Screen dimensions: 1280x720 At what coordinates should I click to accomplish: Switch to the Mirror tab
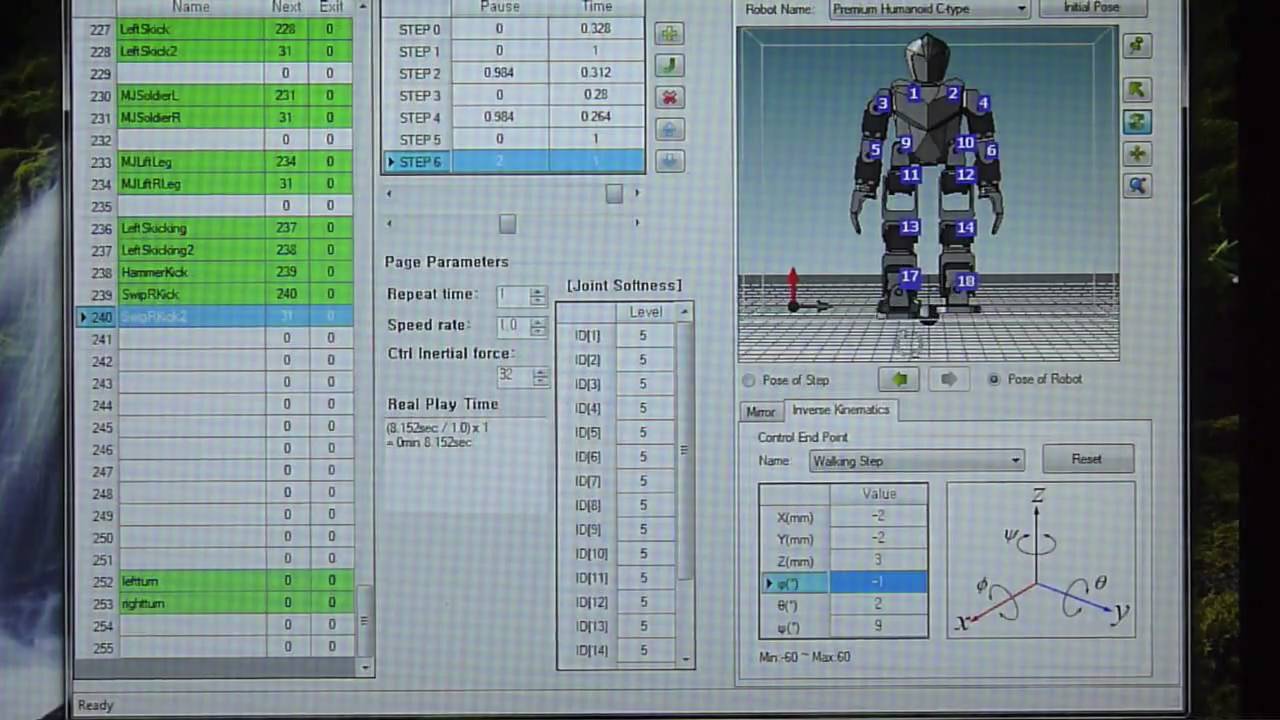tap(760, 412)
